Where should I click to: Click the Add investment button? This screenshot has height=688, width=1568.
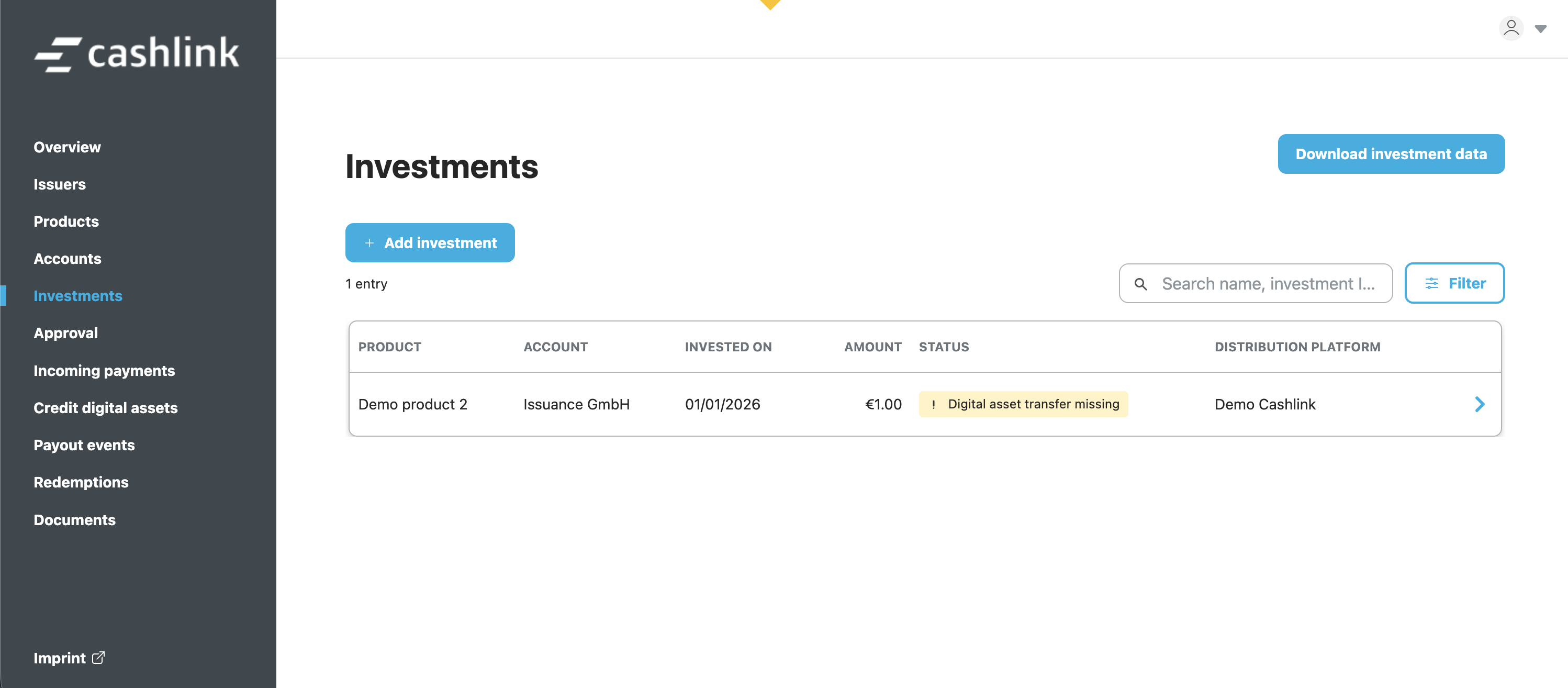pyautogui.click(x=430, y=243)
